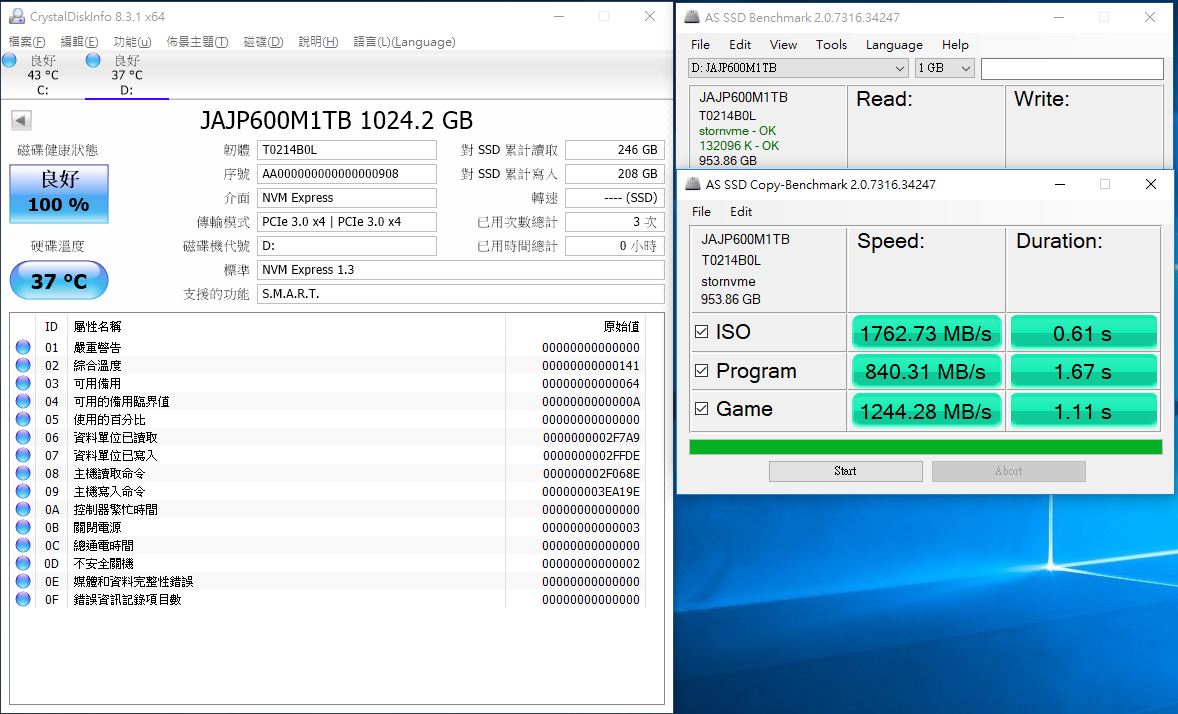Screen dimensions: 1178x714
Task: Open Language menu in AS SSD Benchmark
Action: pos(894,45)
